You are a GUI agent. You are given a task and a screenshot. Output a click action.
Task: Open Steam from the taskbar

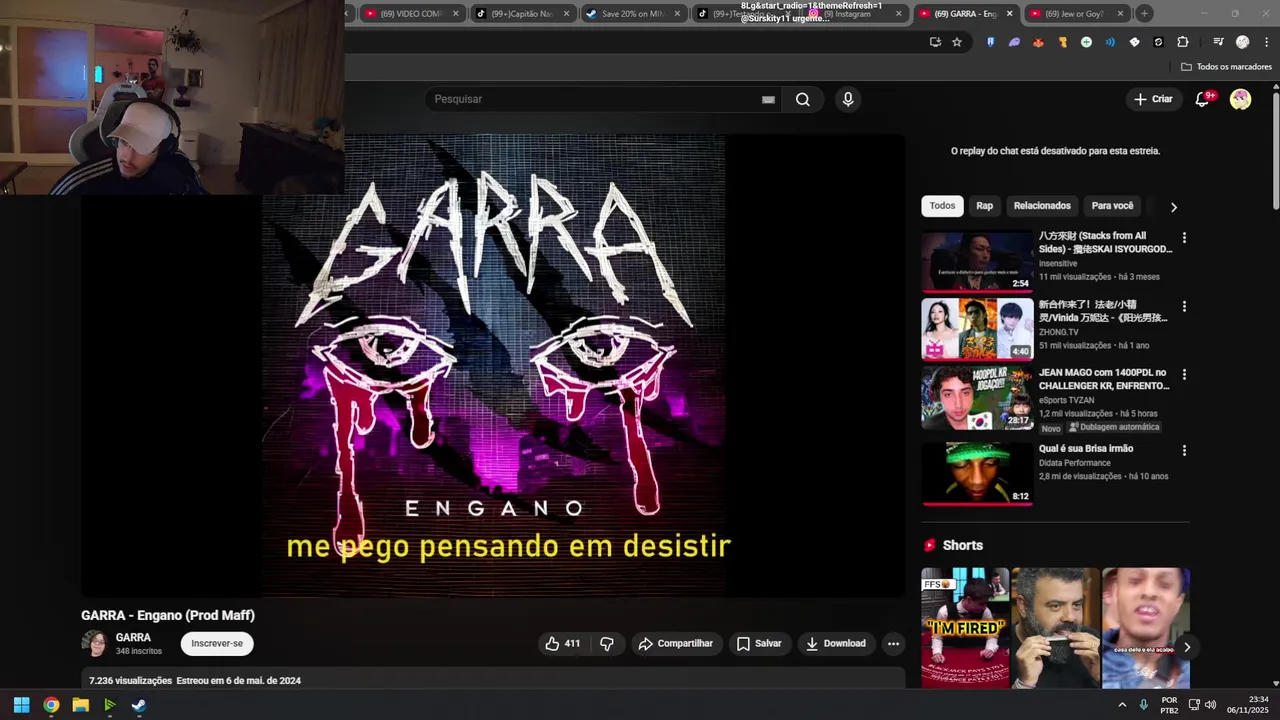coord(138,705)
